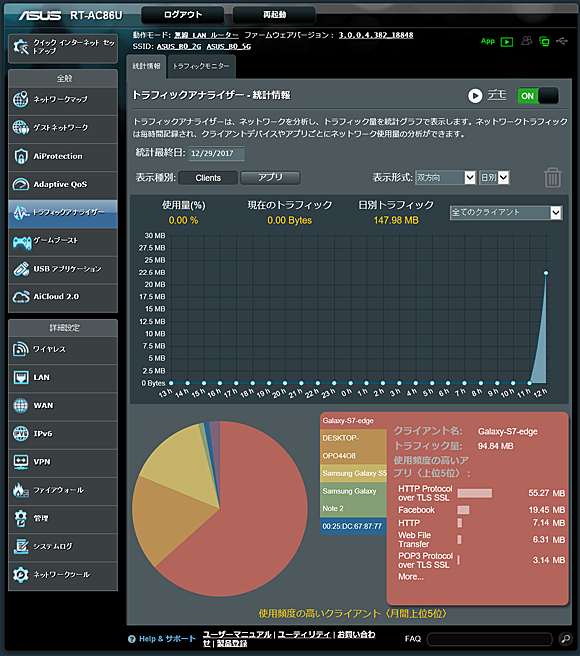Click the statistics date field 12/29/2017

[216, 154]
